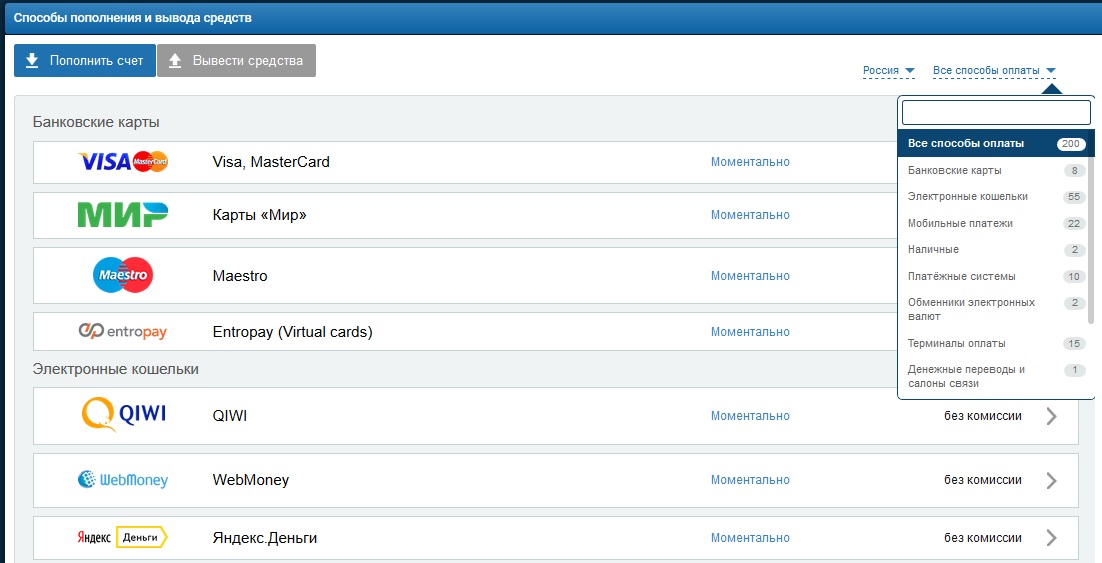This screenshot has height=563, width=1102.
Task: Expand the Россия country dropdown
Action: click(x=888, y=71)
